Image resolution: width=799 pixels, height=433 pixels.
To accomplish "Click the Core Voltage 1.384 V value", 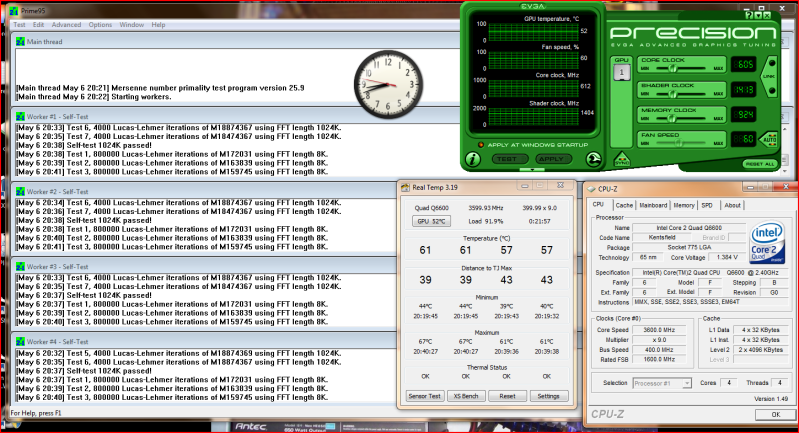I will (727, 257).
